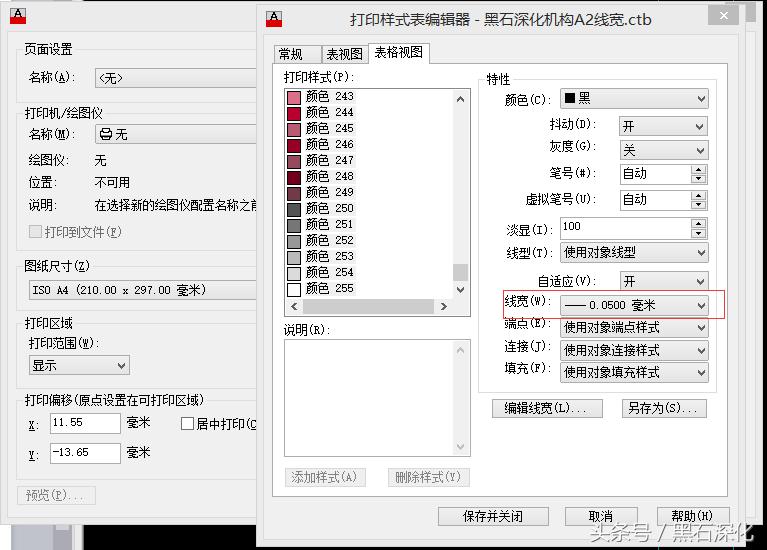The width and height of the screenshot is (767, 550).
Task: Increase the 笔号(#) pen number value
Action: coord(699,169)
